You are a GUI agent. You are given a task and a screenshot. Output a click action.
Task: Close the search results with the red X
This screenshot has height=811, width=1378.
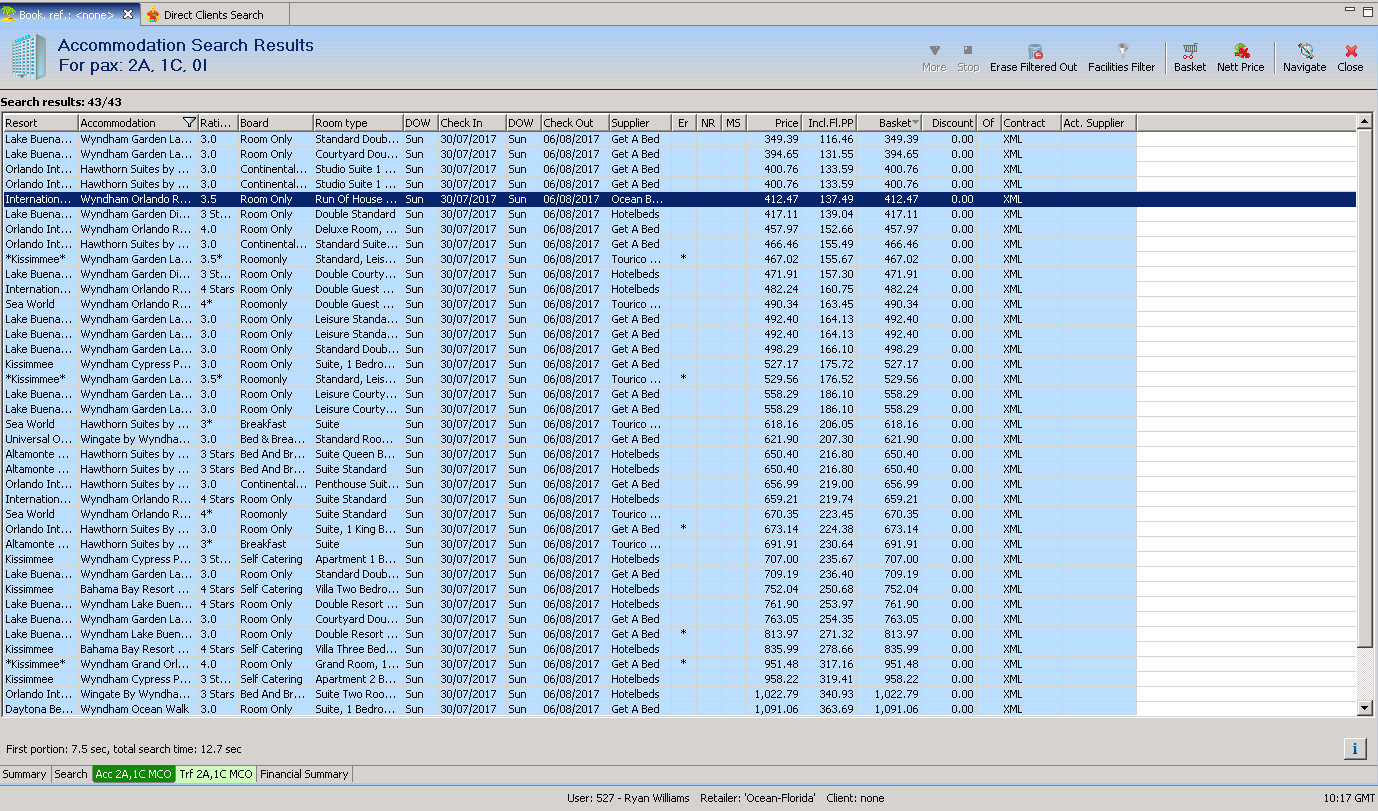pyautogui.click(x=1350, y=58)
